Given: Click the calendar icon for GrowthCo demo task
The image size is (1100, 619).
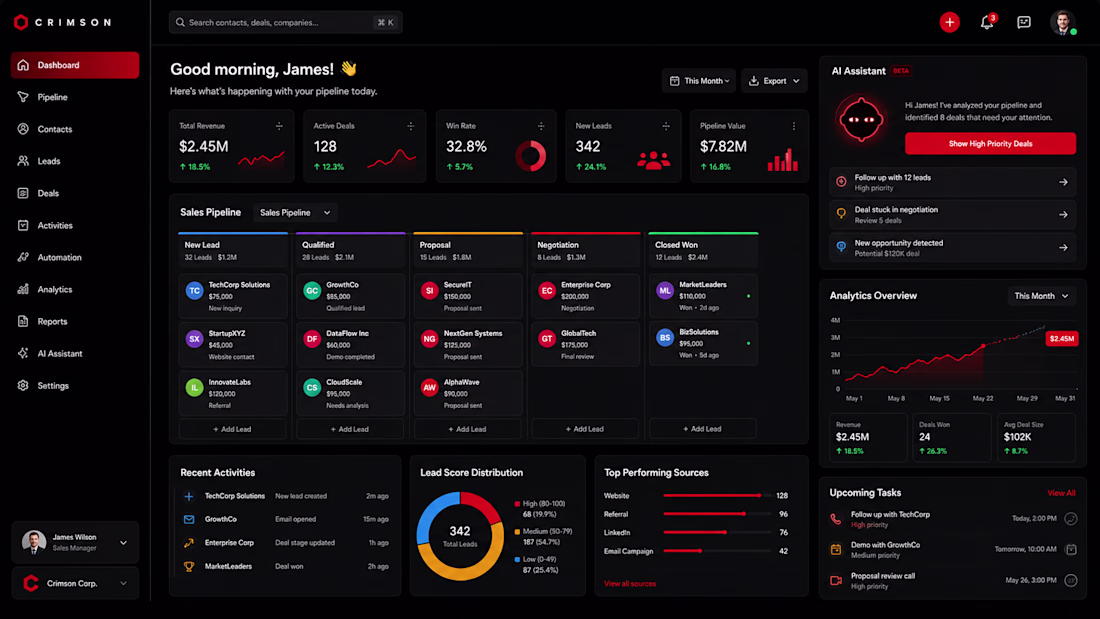Looking at the screenshot, I should 836,550.
